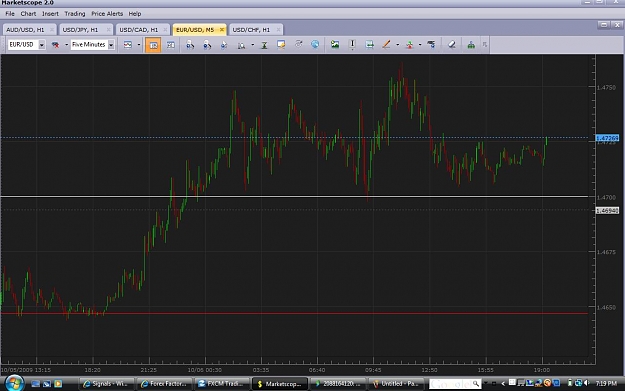Viewport: 625px width, 391px height.
Task: Close the AUD/USD, H1 tab
Action: tap(52, 30)
